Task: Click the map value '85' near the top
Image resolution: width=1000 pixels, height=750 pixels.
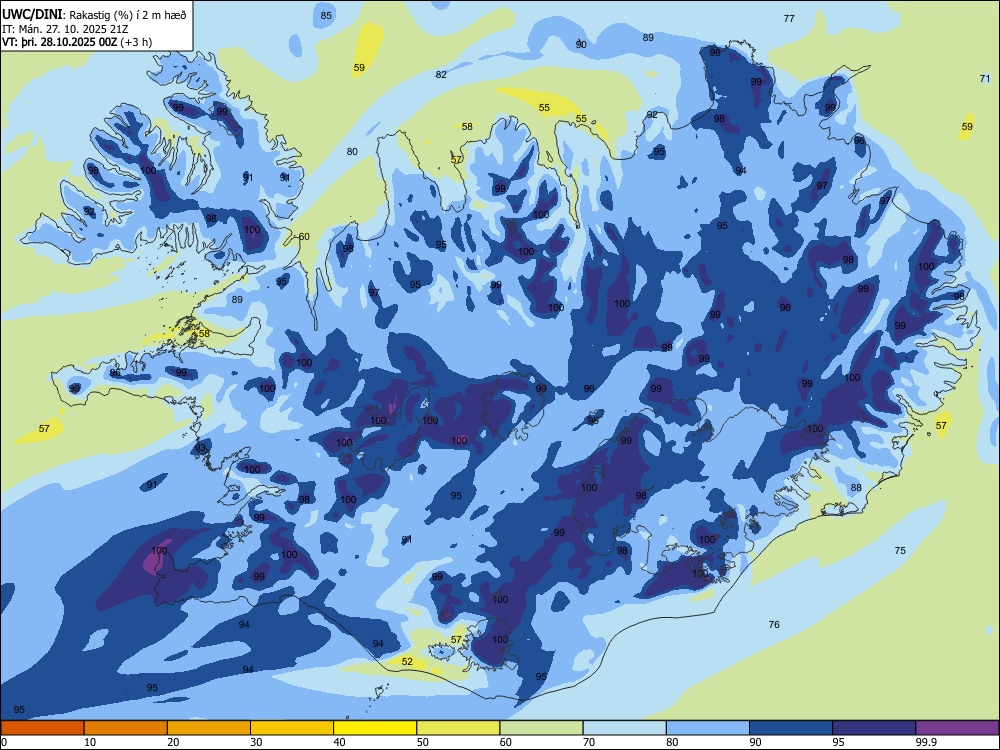Action: 326,15
